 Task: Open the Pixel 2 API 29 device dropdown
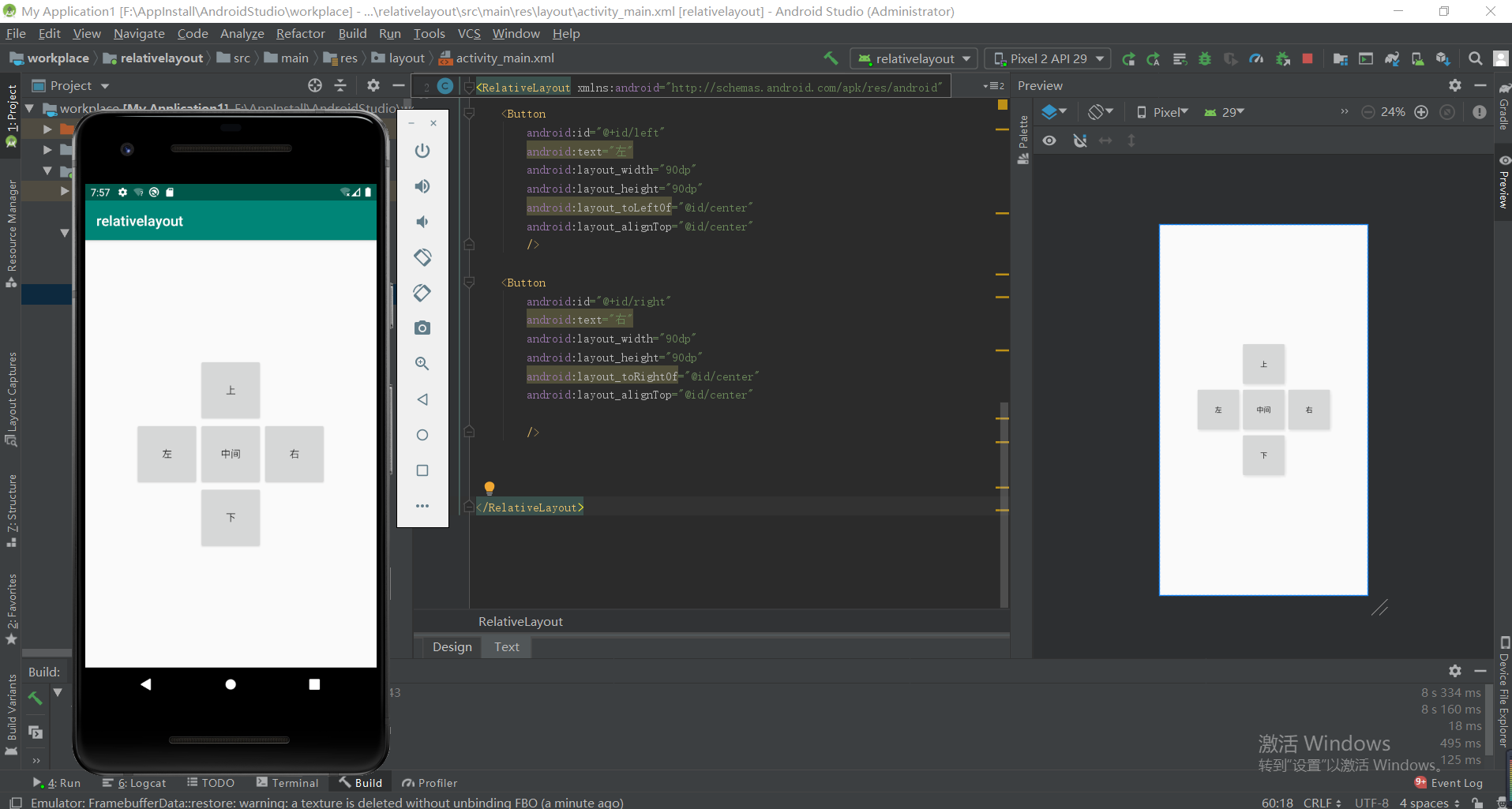[x=1048, y=58]
